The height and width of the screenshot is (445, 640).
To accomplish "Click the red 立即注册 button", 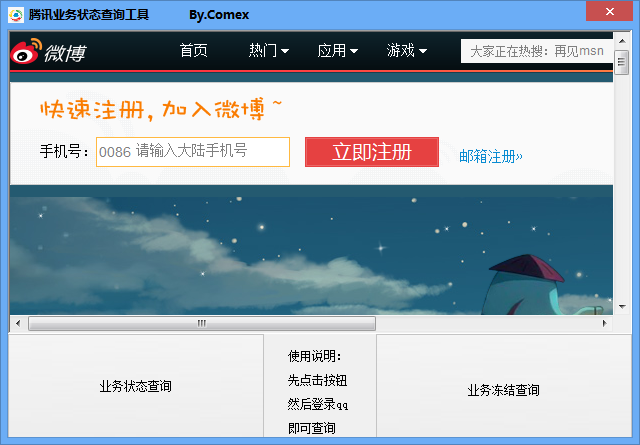I will point(372,152).
